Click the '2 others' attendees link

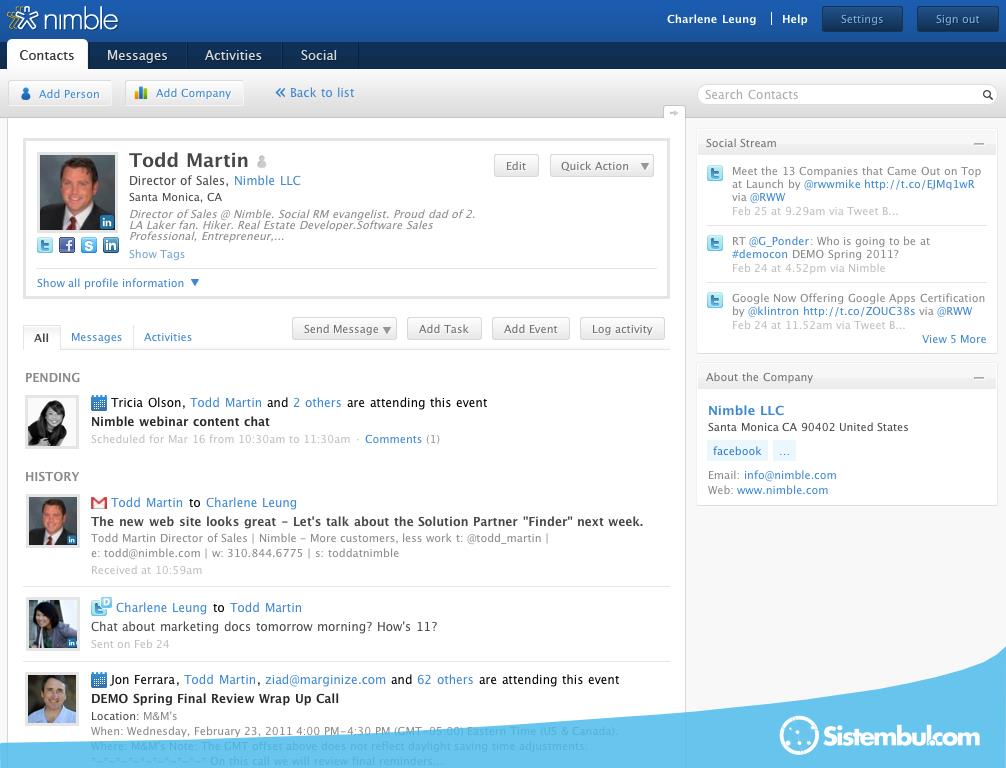[317, 403]
